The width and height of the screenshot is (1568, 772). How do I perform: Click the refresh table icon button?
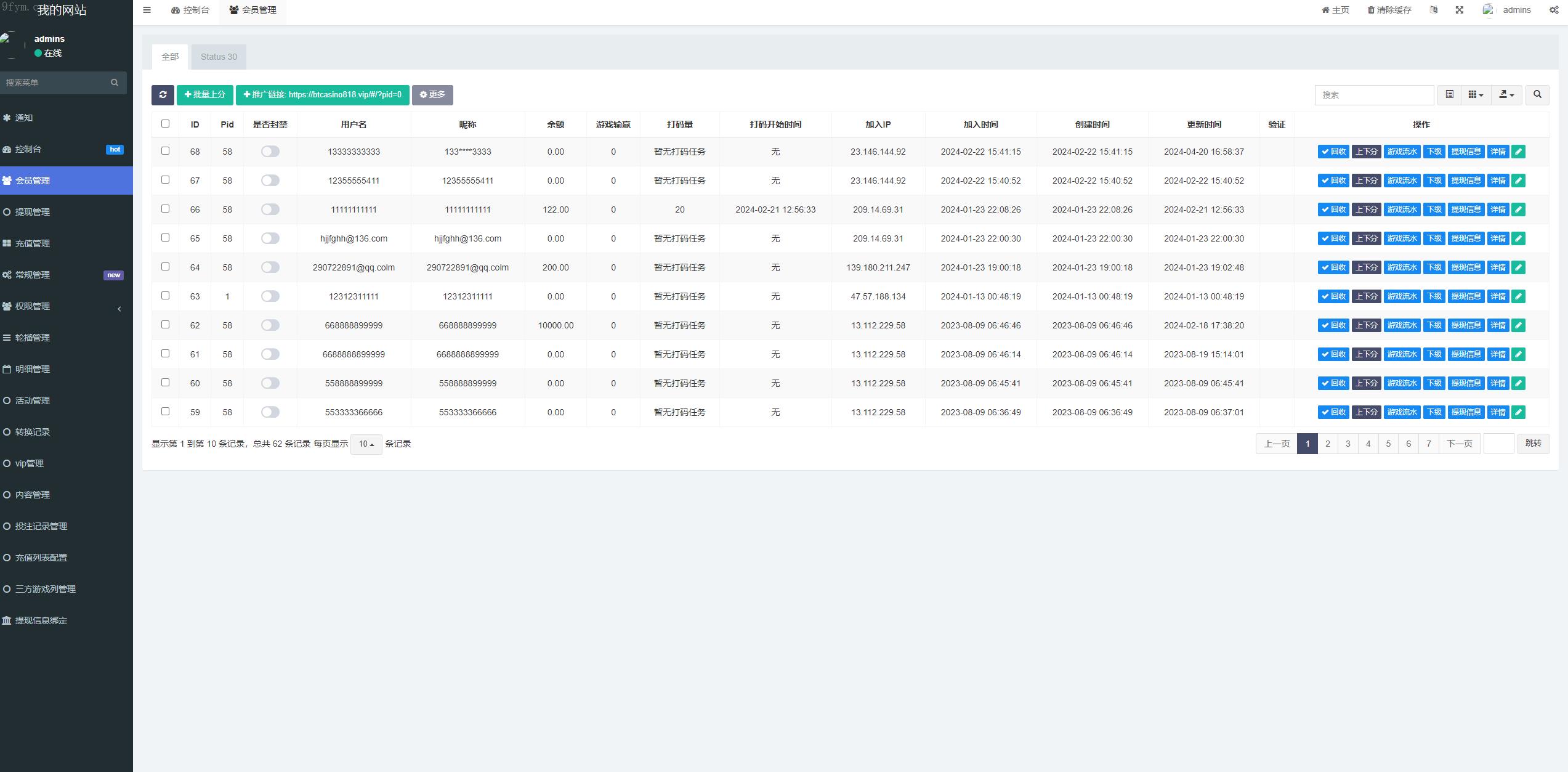[x=163, y=95]
